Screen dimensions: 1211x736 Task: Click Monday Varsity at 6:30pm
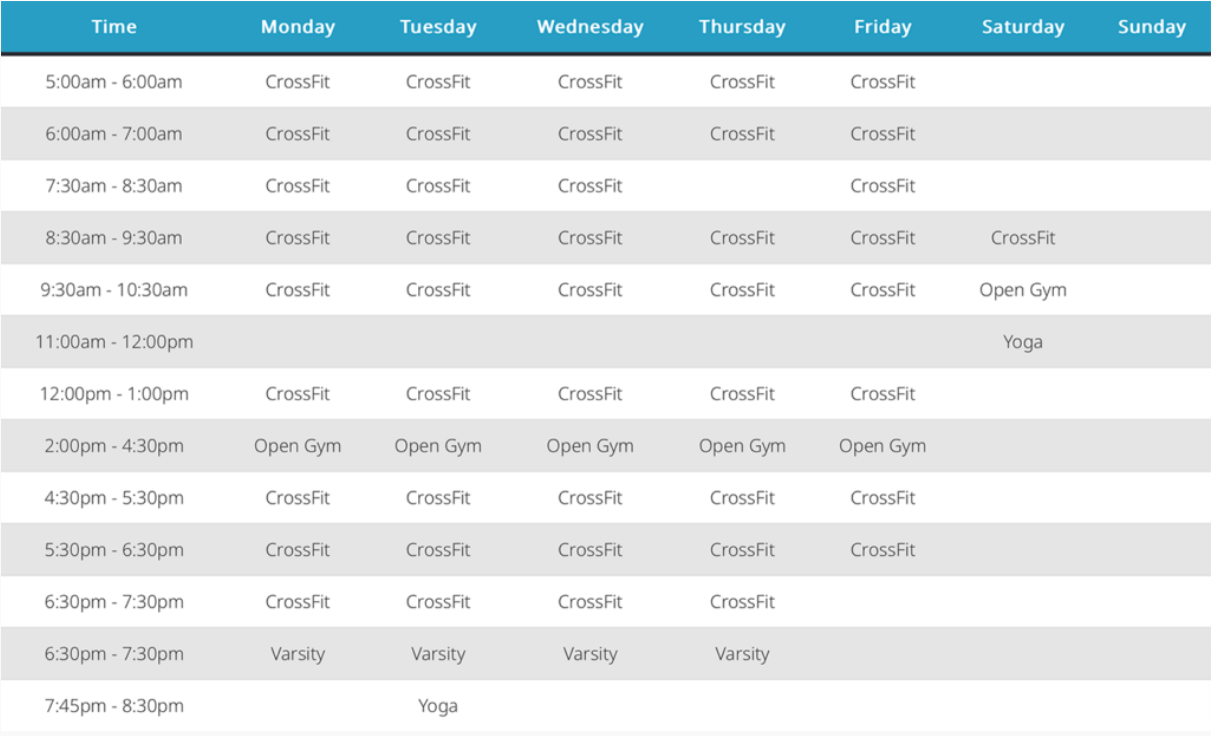coord(297,654)
